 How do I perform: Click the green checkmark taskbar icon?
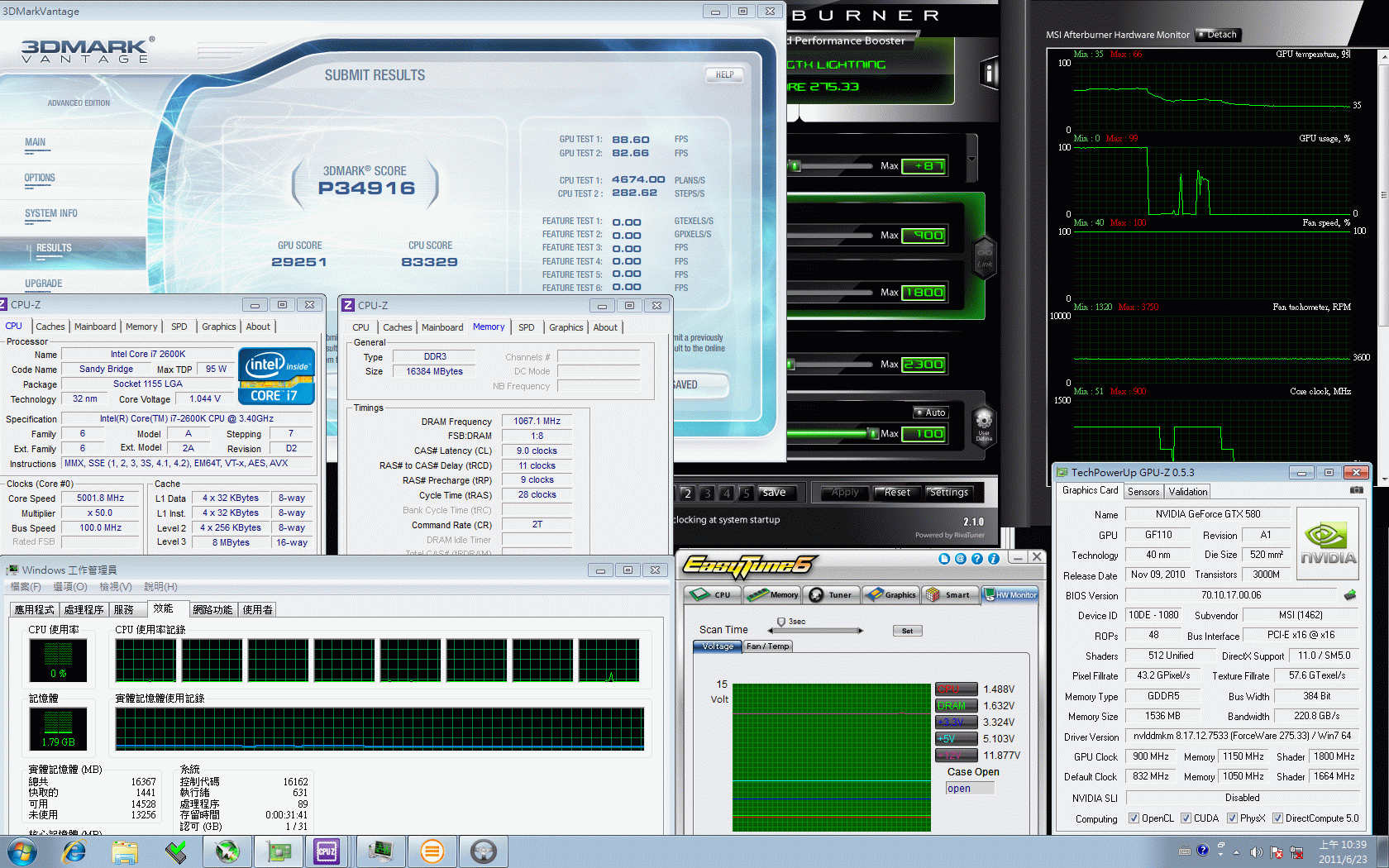[x=176, y=851]
